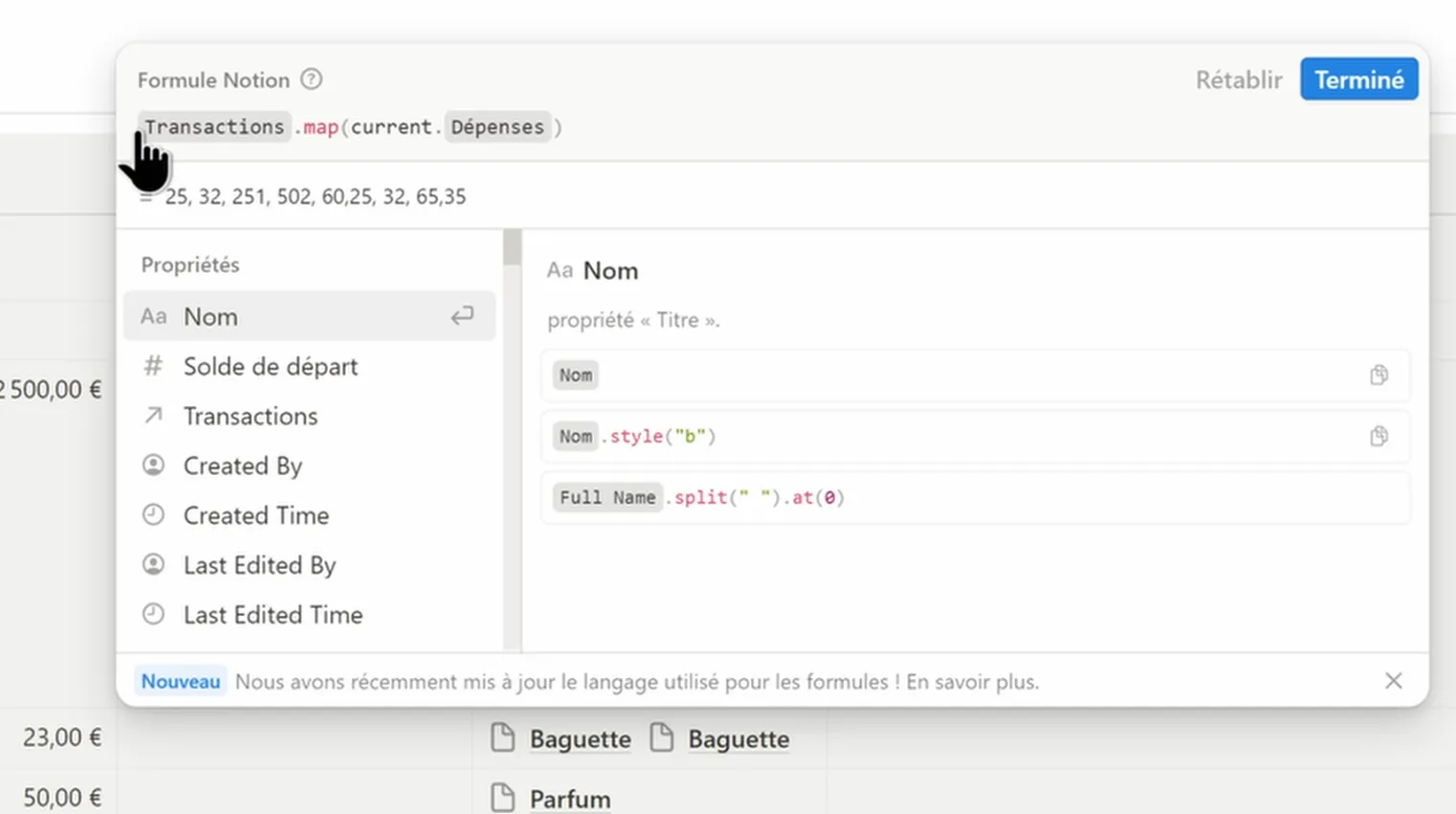This screenshot has height=814, width=1456.
Task: Click Rétablir to reset the formula
Action: tap(1239, 79)
